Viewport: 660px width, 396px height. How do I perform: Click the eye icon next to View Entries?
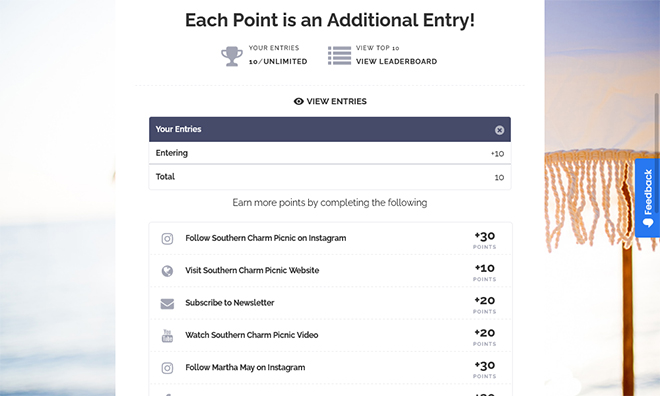298,101
